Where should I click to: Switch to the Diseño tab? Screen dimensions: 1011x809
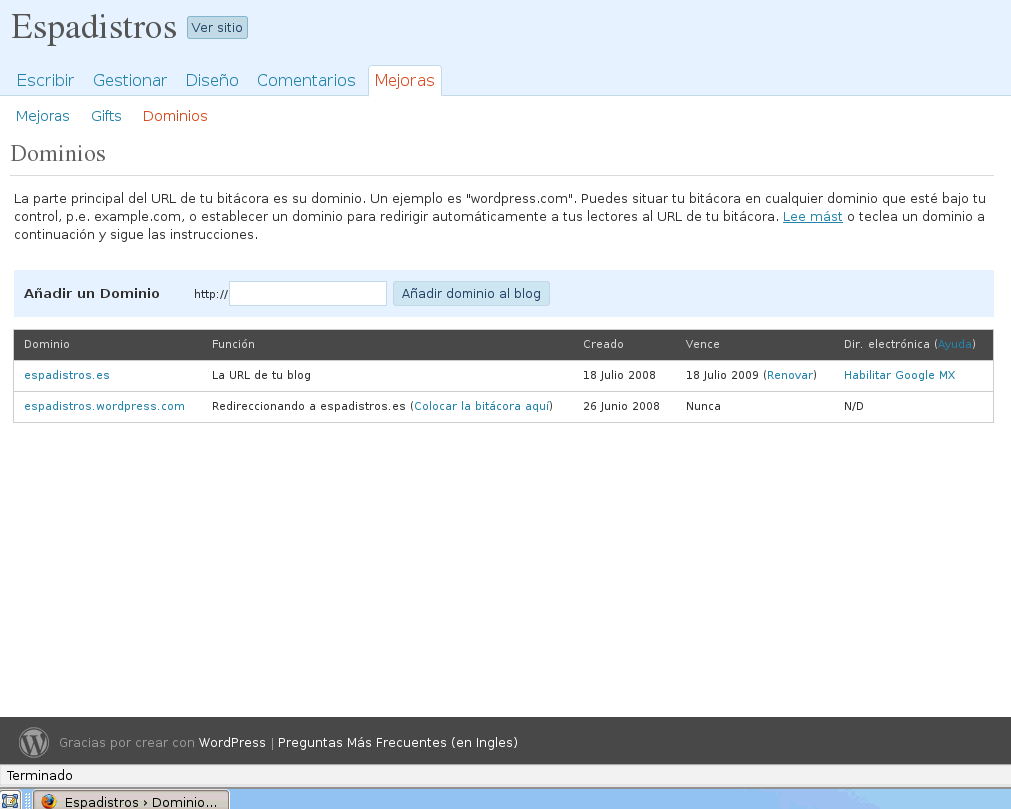click(x=212, y=80)
